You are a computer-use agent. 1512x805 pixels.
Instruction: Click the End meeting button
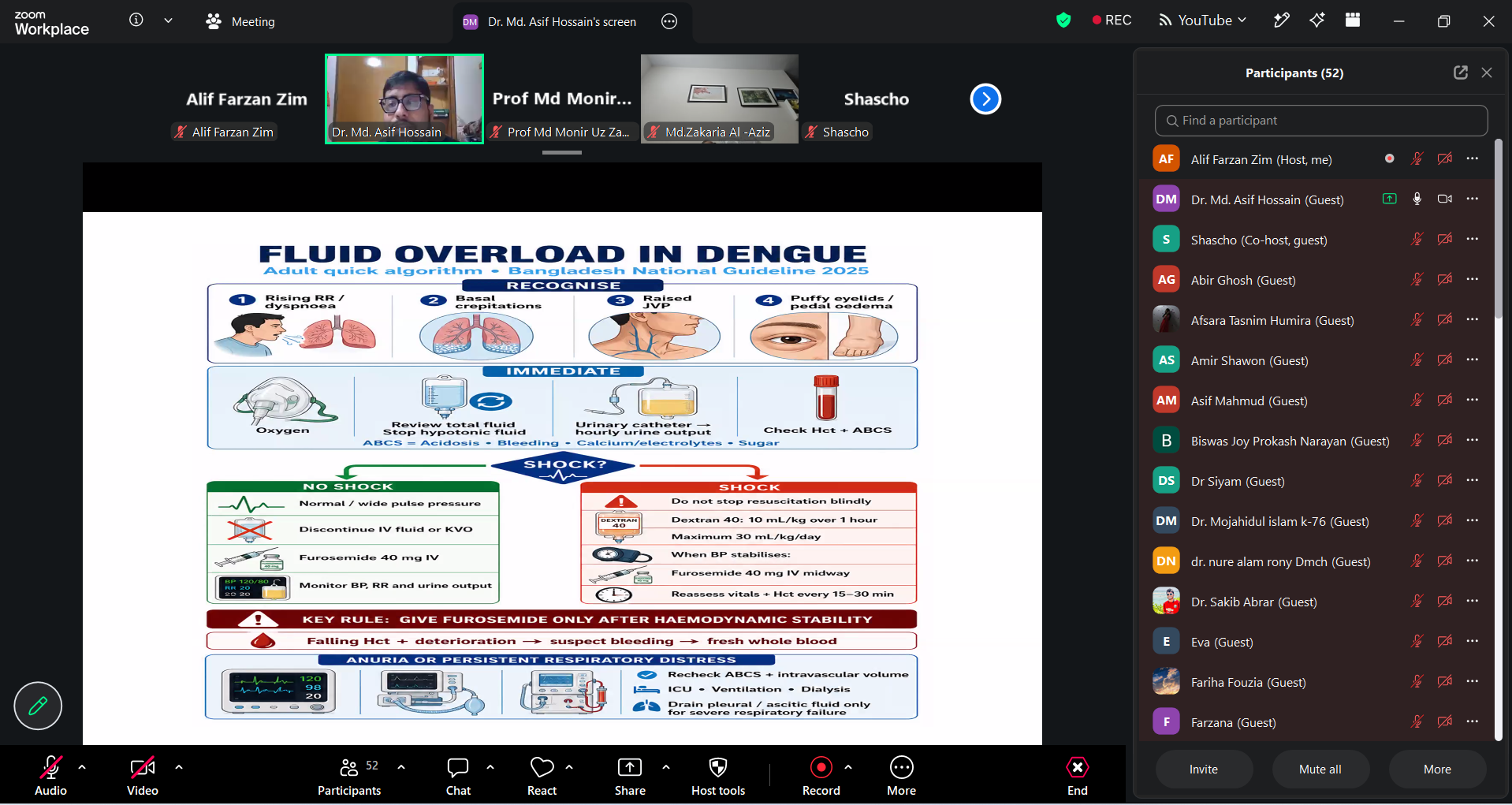1078,776
